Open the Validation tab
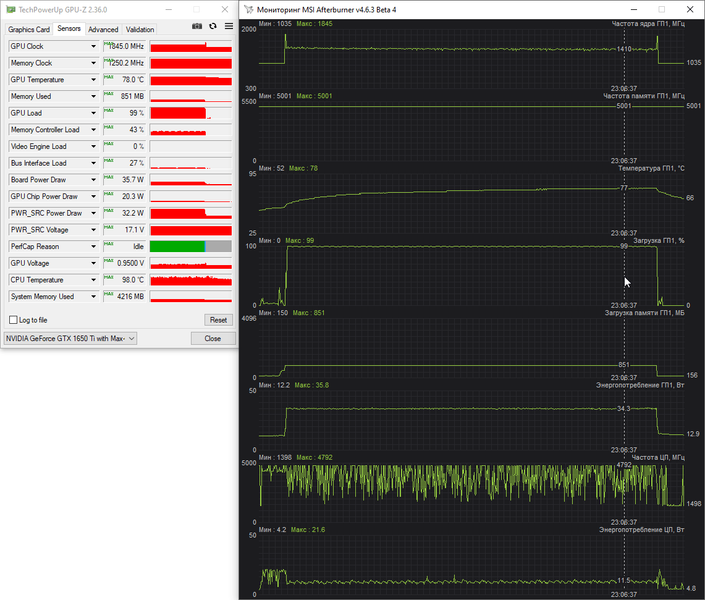The width and height of the screenshot is (705, 600). pyautogui.click(x=140, y=30)
